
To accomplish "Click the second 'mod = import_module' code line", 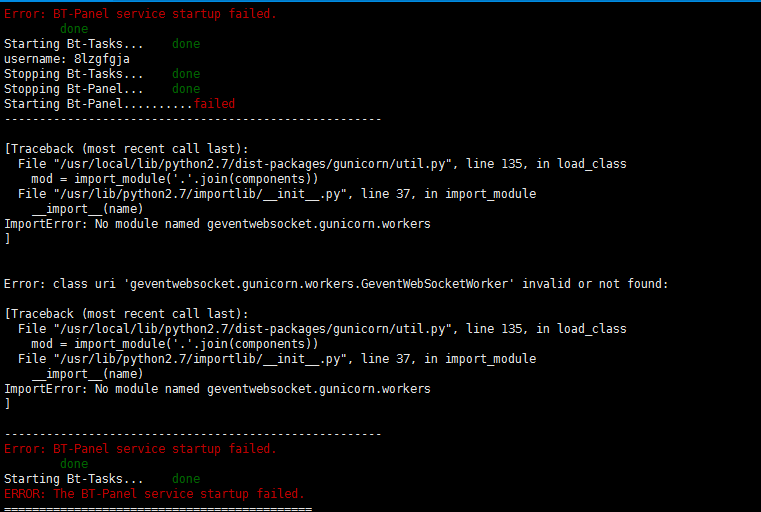I will coord(175,344).
